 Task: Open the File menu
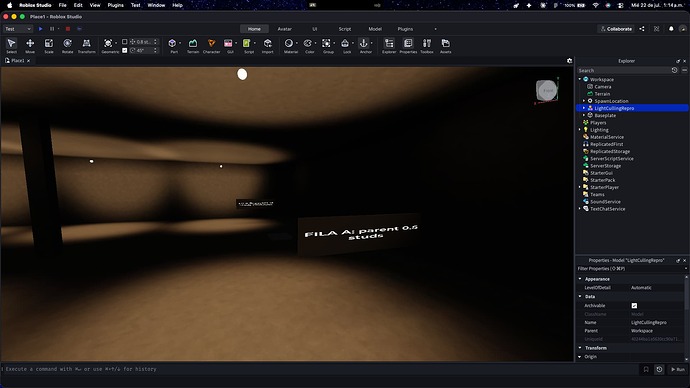pos(62,5)
